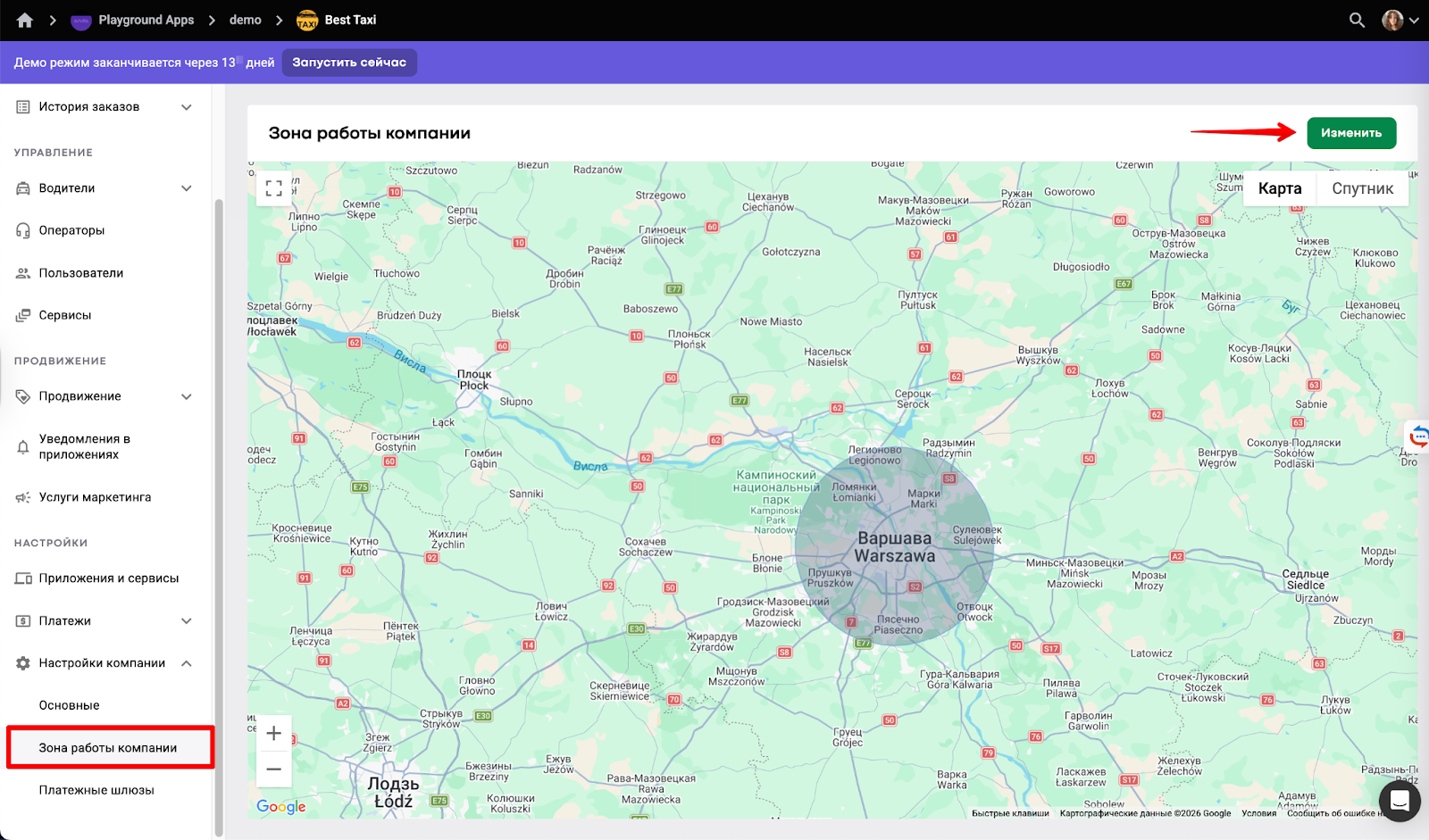Image resolution: width=1429 pixels, height=840 pixels.
Task: Toggle fullscreen map view
Action: point(274,188)
